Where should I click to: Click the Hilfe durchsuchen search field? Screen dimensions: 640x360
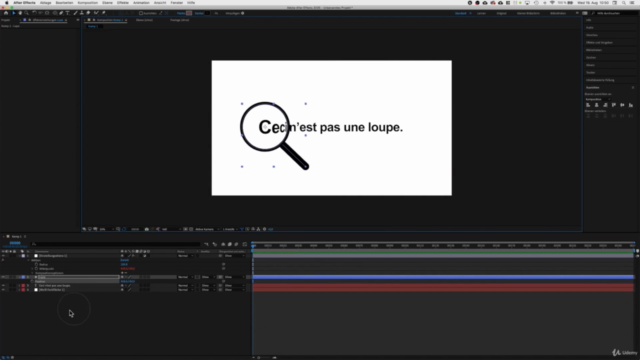point(615,13)
